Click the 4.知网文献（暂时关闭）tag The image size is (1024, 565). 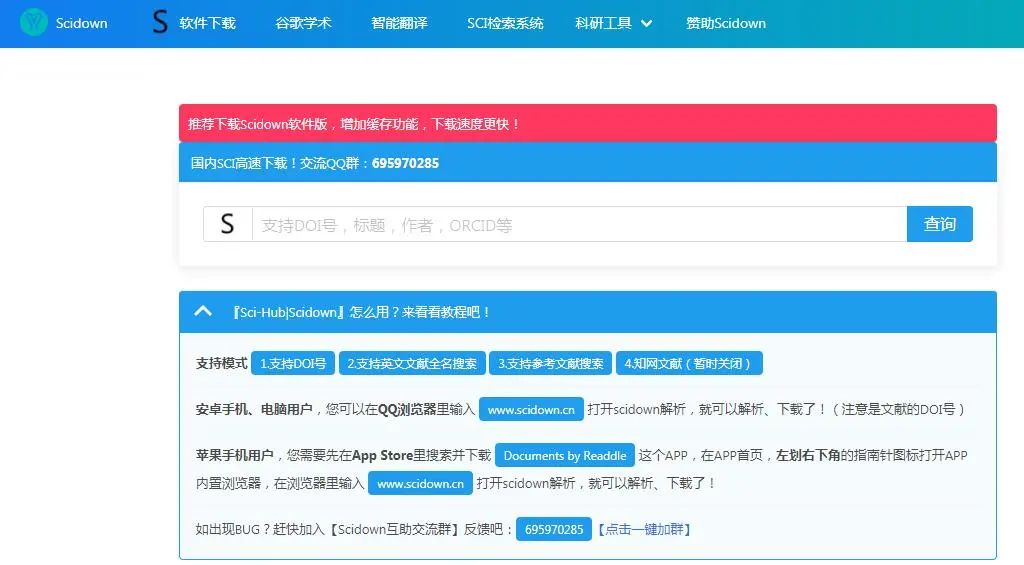[689, 363]
